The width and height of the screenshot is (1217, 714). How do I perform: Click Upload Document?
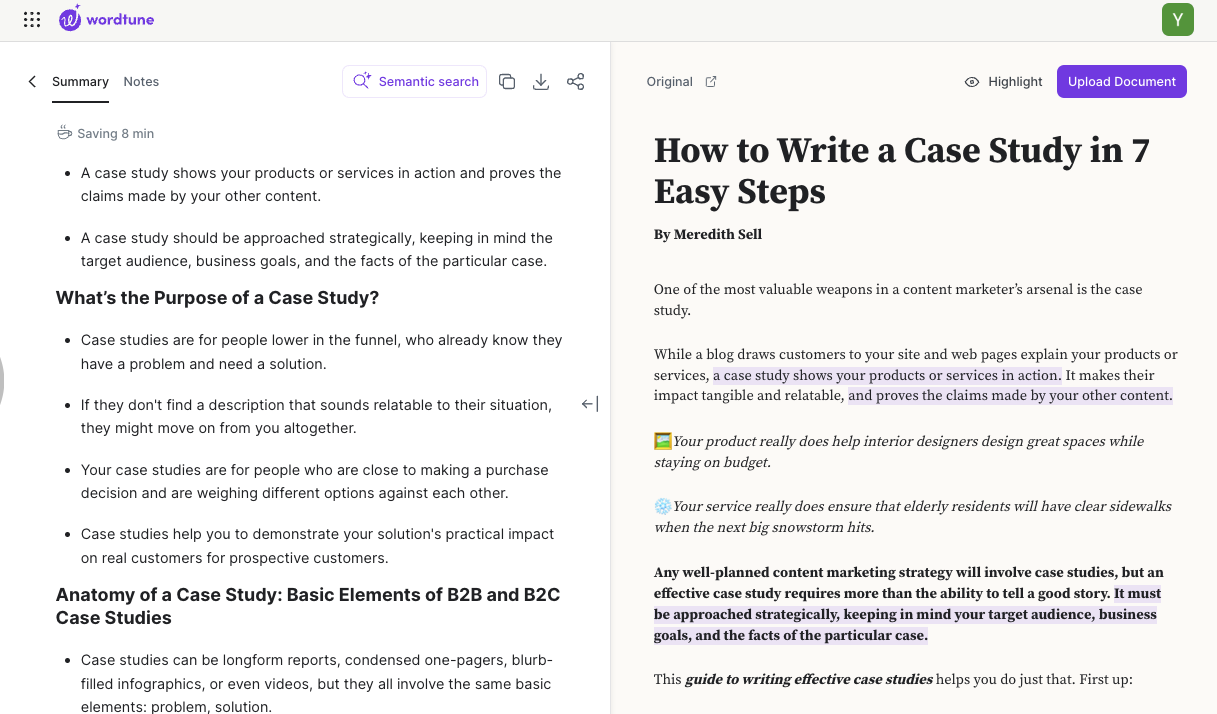point(1121,81)
